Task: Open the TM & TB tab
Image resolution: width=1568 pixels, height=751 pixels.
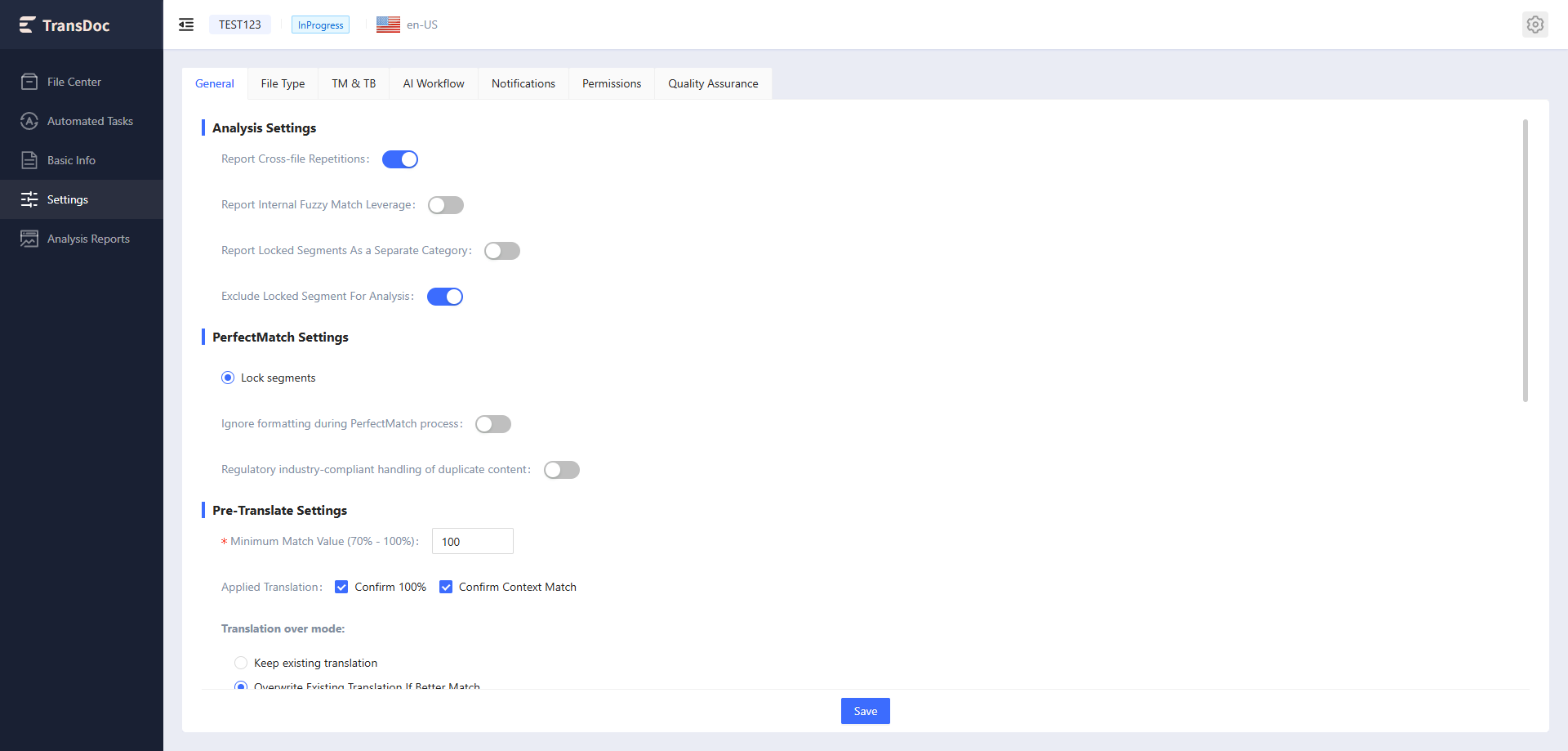Action: [354, 83]
